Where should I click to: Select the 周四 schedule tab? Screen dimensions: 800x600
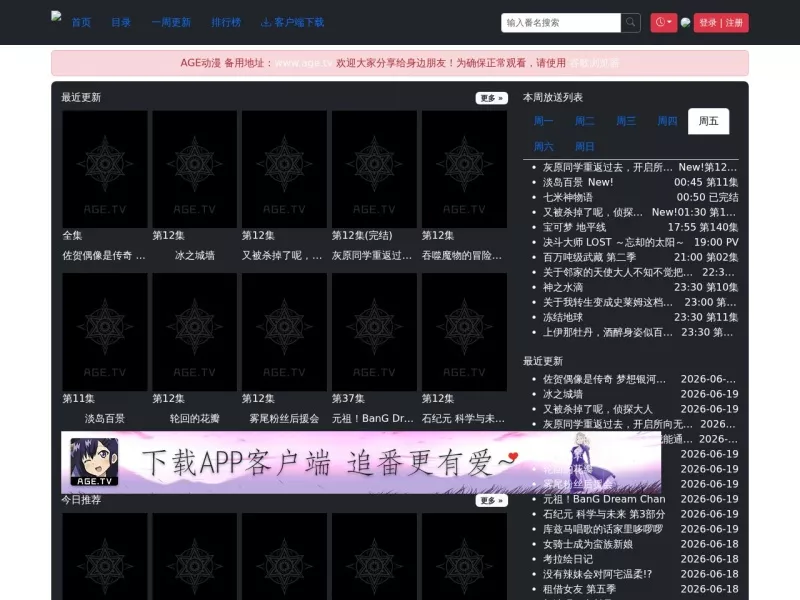tap(667, 121)
